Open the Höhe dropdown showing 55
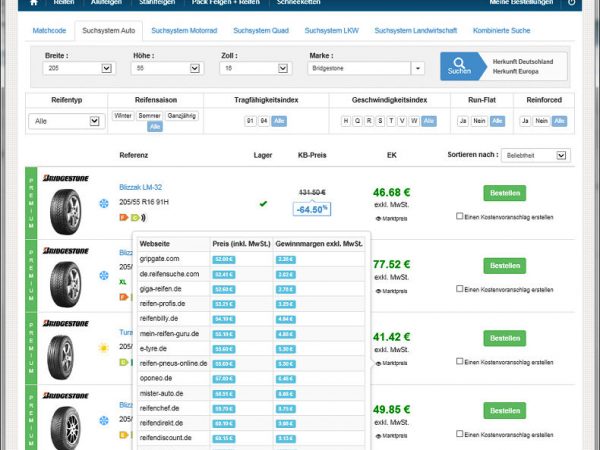This screenshot has height=450, width=600. tap(167, 68)
